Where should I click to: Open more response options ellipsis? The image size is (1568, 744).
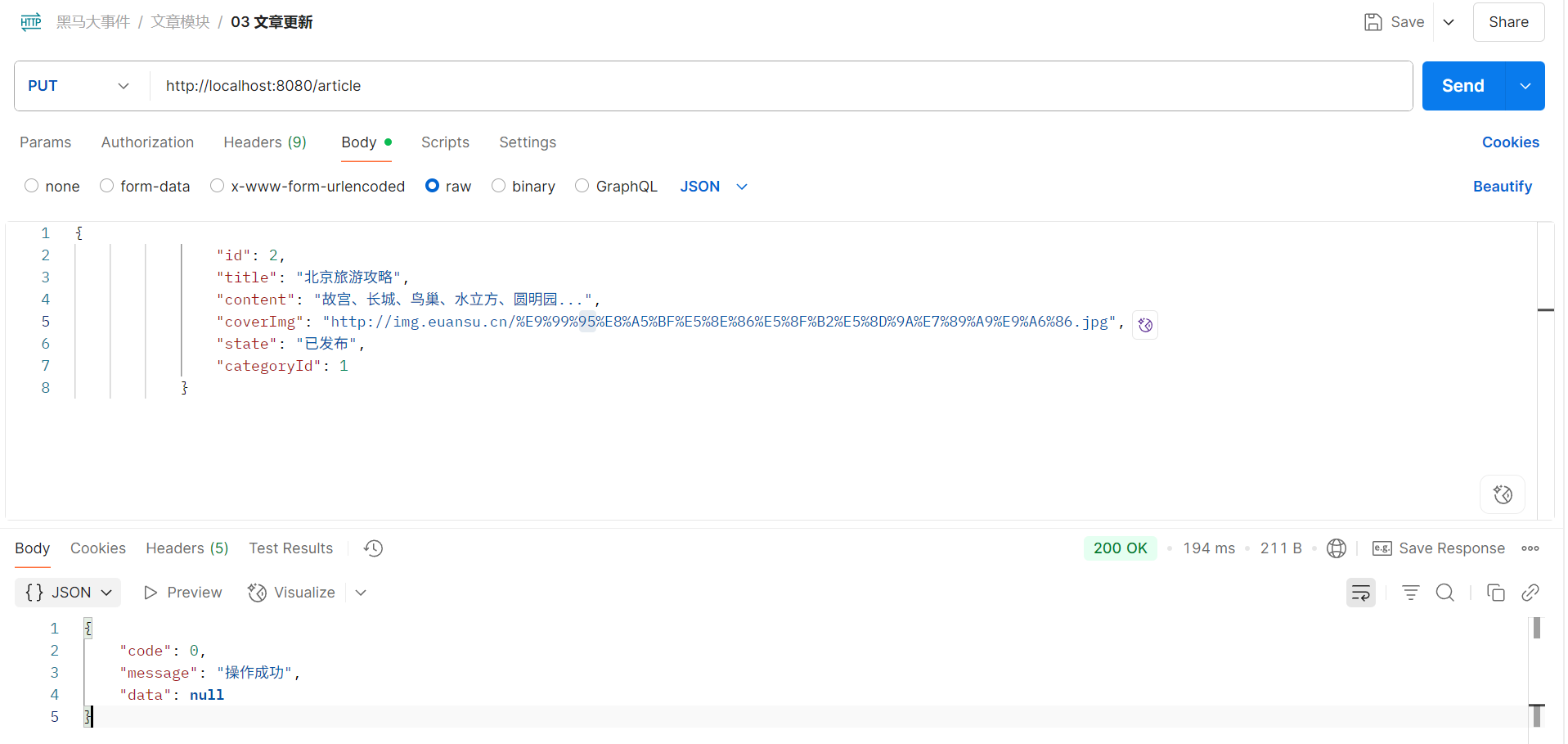click(1530, 548)
